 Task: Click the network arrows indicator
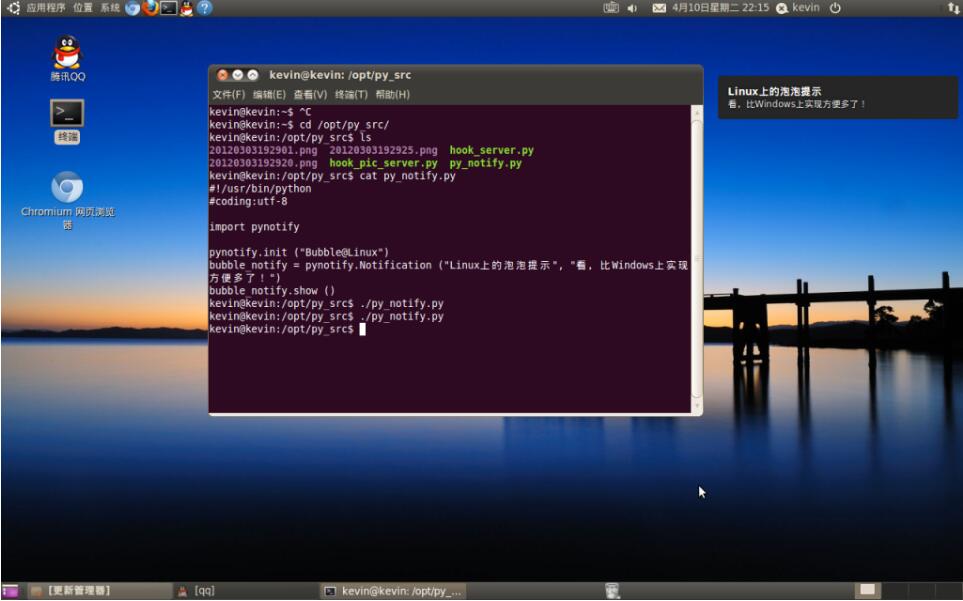(953, 8)
